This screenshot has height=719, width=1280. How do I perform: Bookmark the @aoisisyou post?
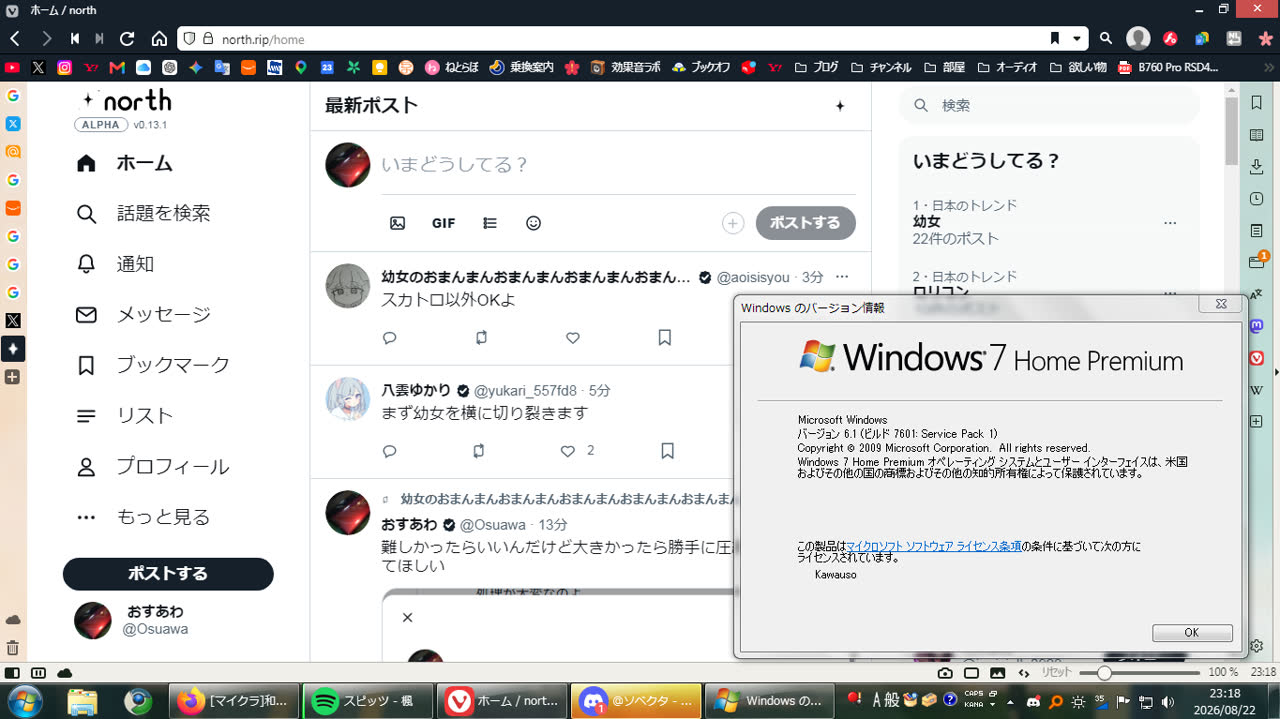tap(664, 338)
